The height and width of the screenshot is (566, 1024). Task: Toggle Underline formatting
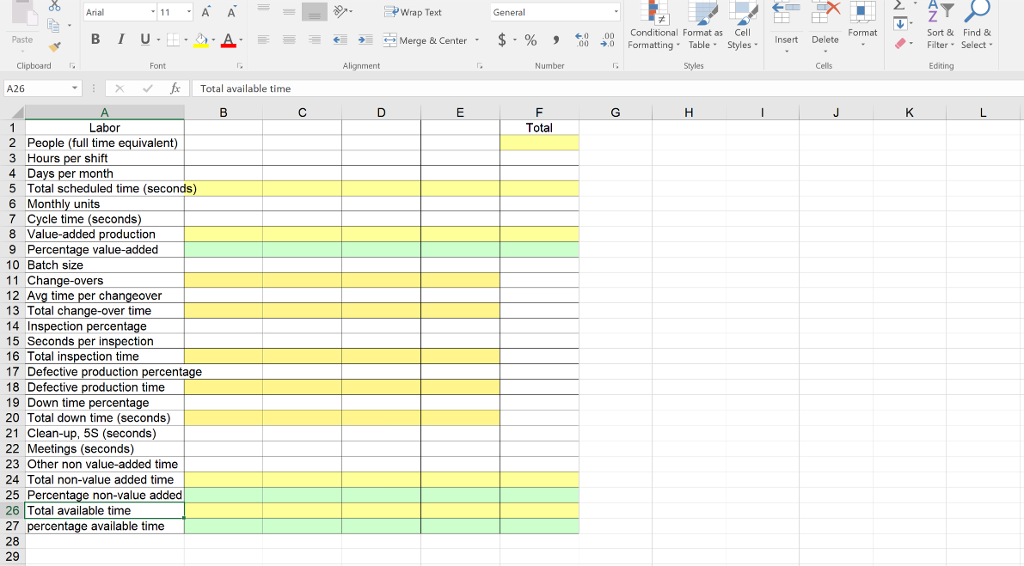pyautogui.click(x=145, y=40)
